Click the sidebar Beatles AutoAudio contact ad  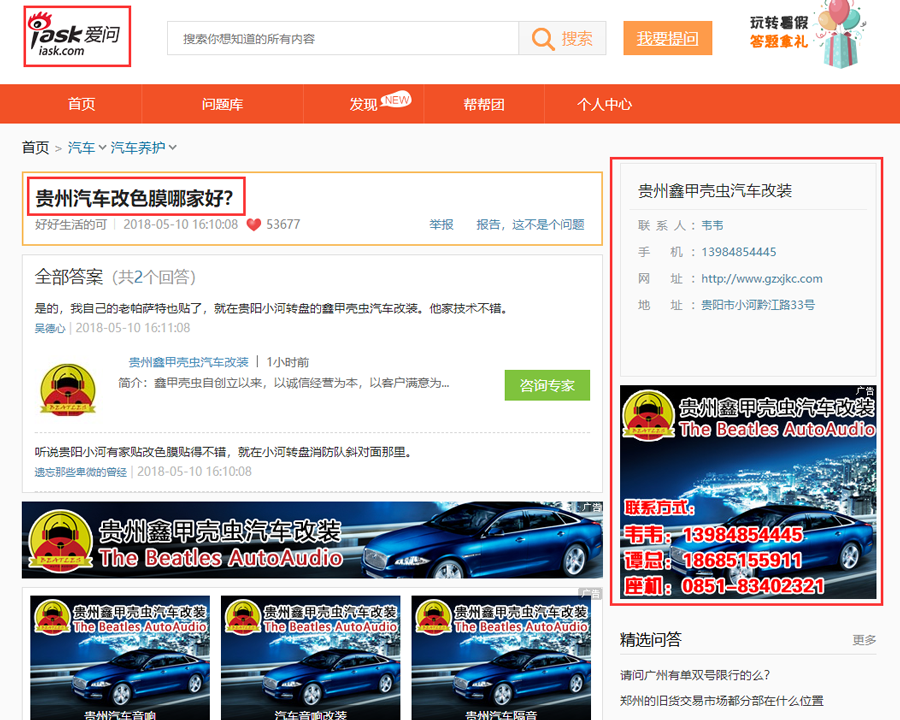(x=748, y=492)
